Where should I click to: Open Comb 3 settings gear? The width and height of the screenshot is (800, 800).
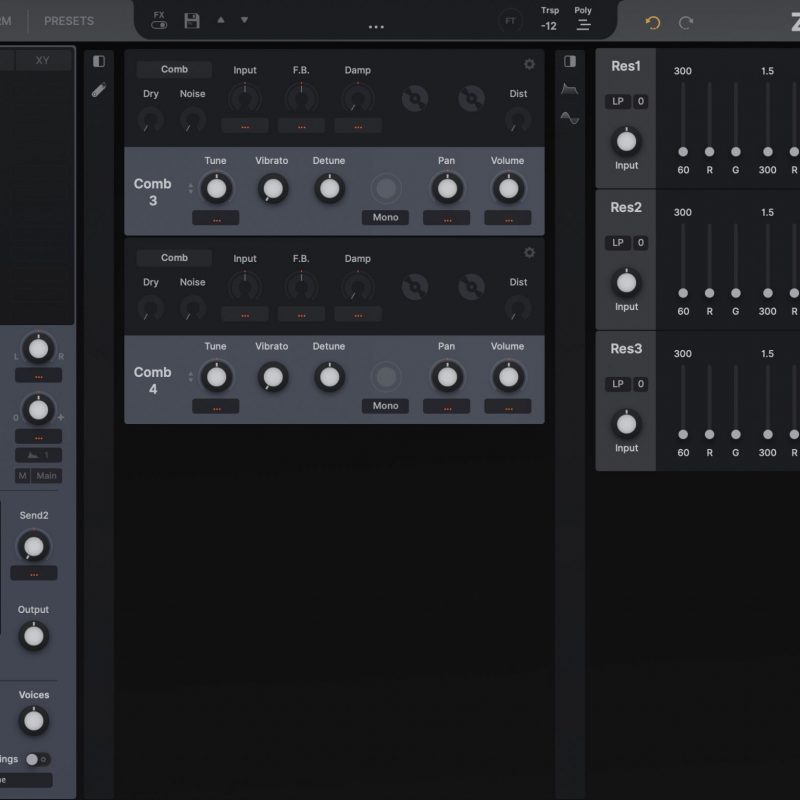pos(529,65)
